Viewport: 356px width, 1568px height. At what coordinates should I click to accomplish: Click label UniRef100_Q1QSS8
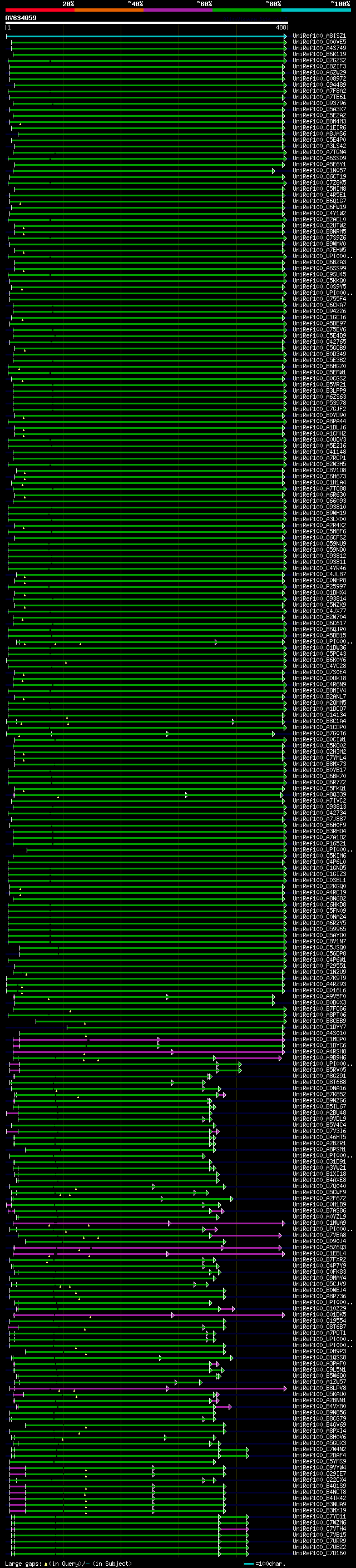[319, 1357]
